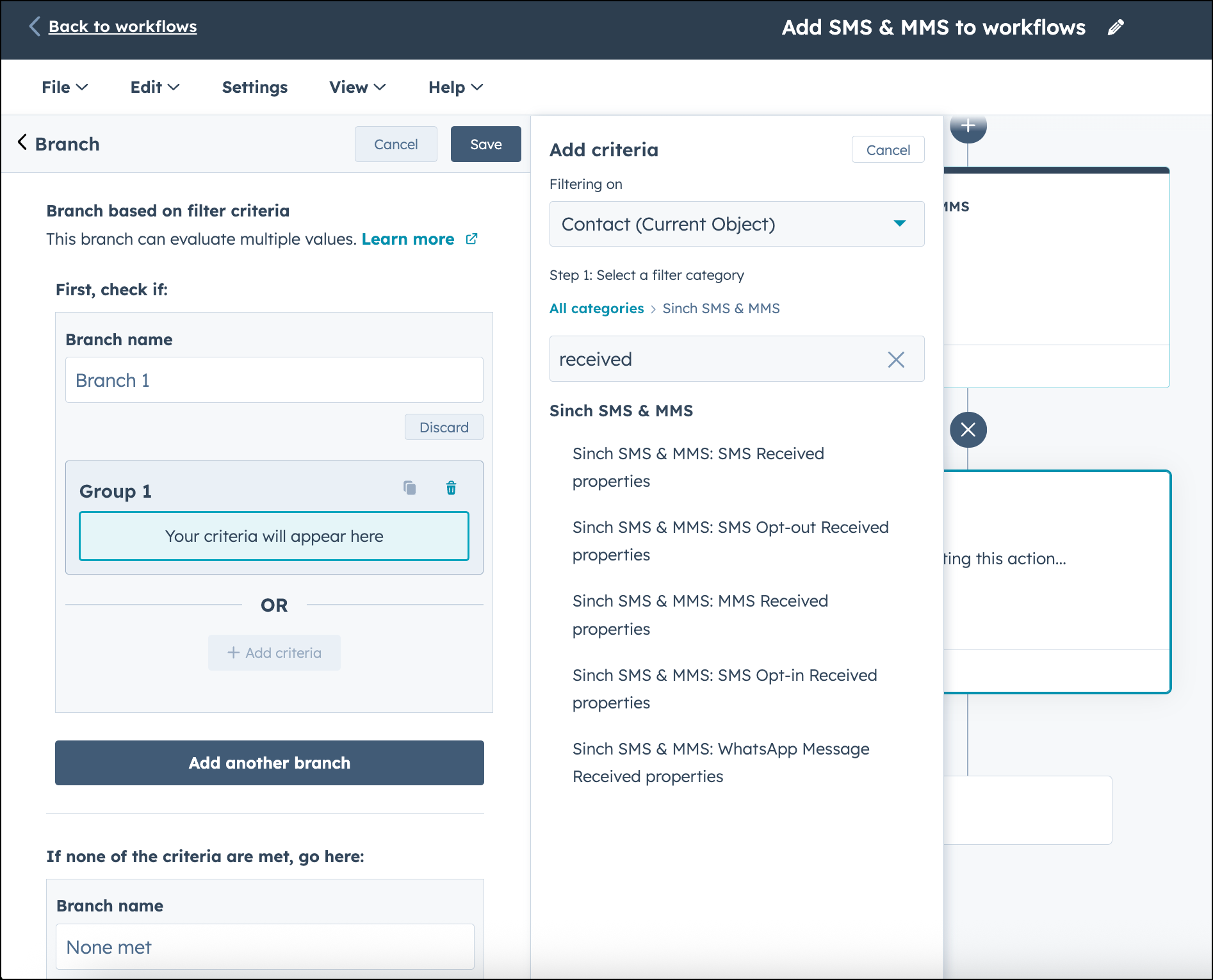1213x980 pixels.
Task: Copy Group 1 using the duplicate icon
Action: point(409,488)
